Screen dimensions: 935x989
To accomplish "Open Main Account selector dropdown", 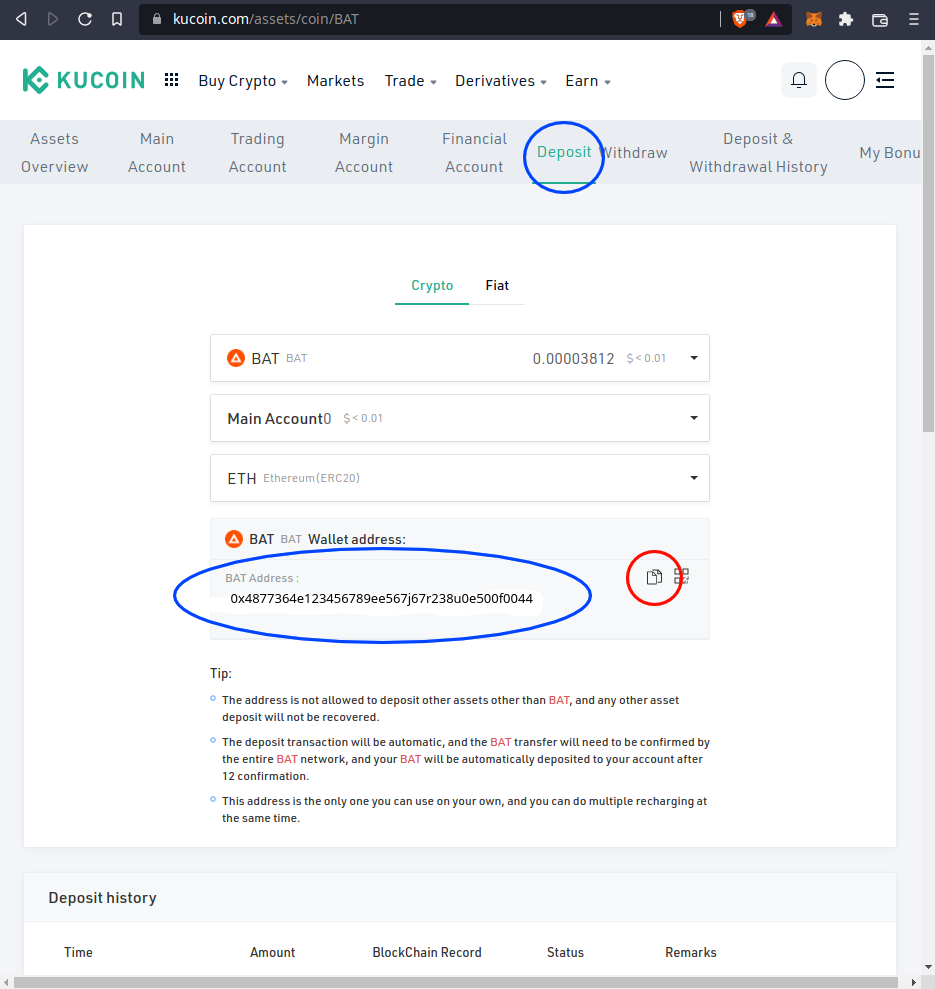I will (x=460, y=418).
